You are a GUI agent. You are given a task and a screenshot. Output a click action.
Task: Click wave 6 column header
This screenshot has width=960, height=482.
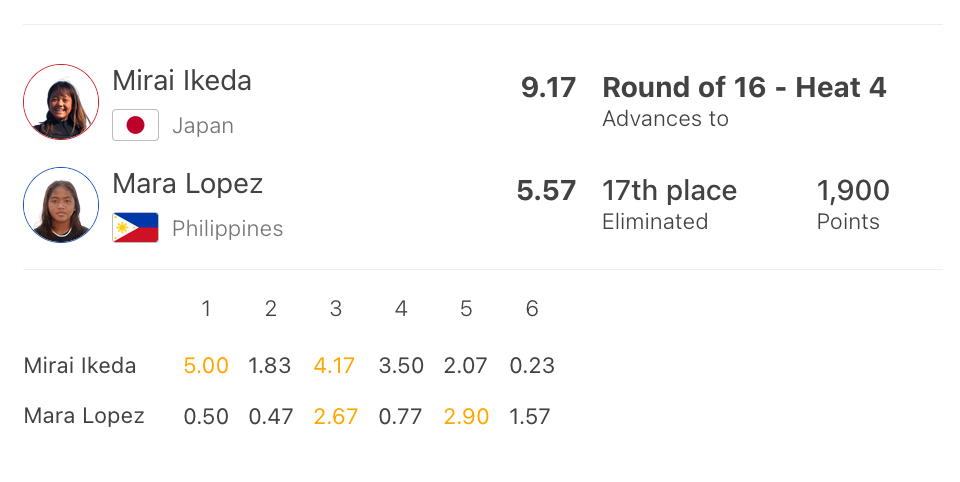[x=531, y=309]
